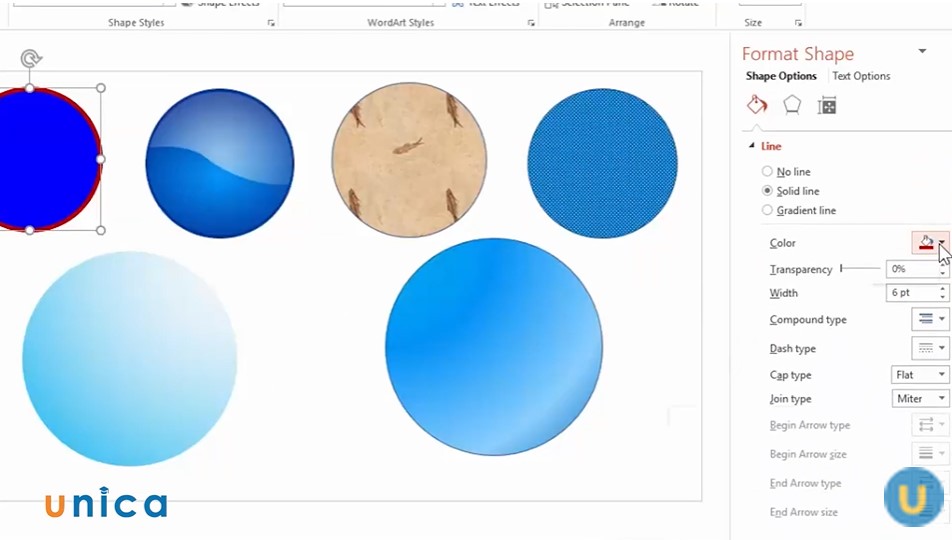Image resolution: width=952 pixels, height=540 pixels.
Task: Expand the Cap type Flat dropdown
Action: (x=919, y=375)
